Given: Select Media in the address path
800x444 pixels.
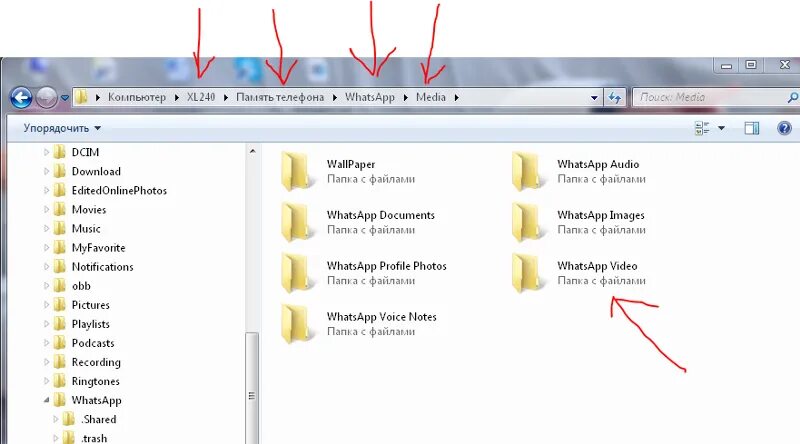Looking at the screenshot, I should pyautogui.click(x=431, y=97).
